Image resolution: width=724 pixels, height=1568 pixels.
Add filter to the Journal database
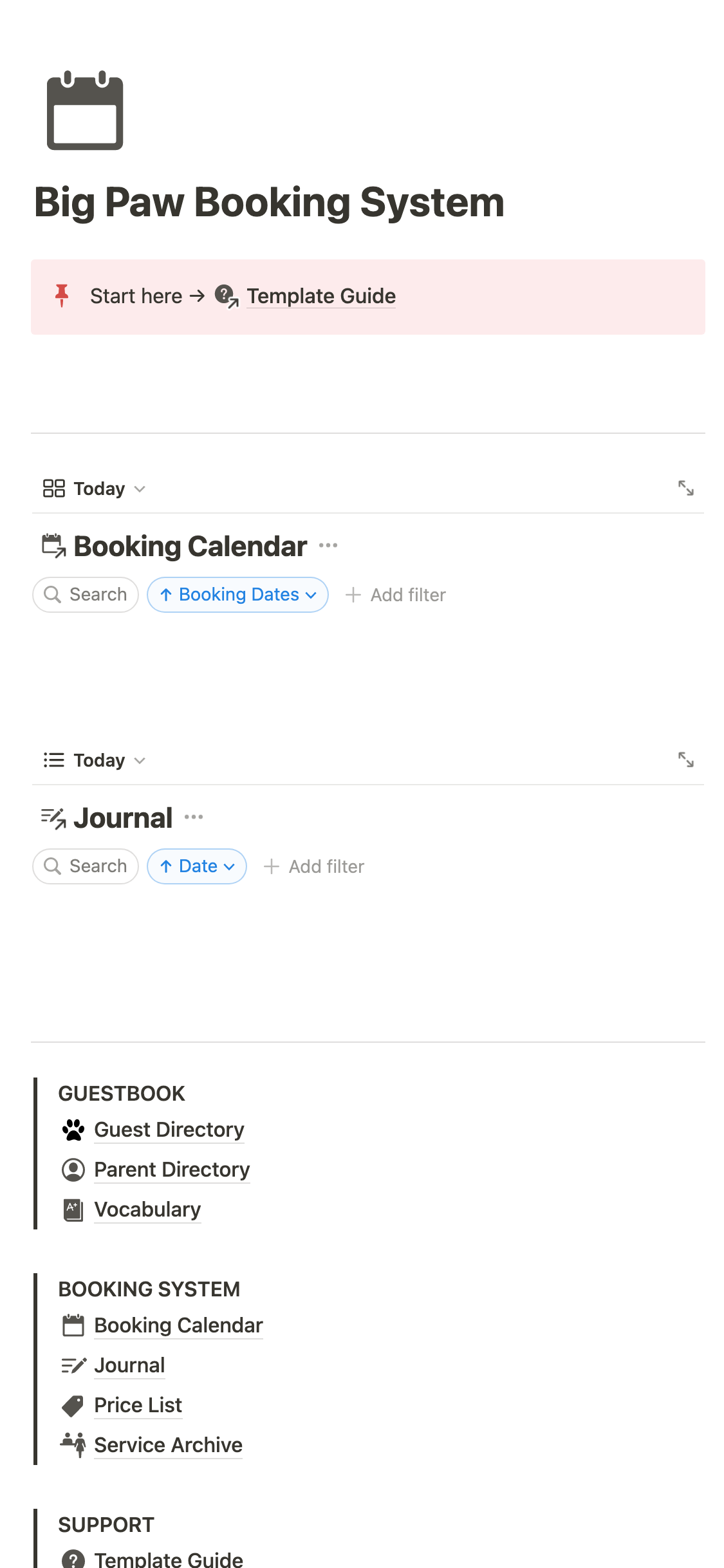[x=314, y=866]
